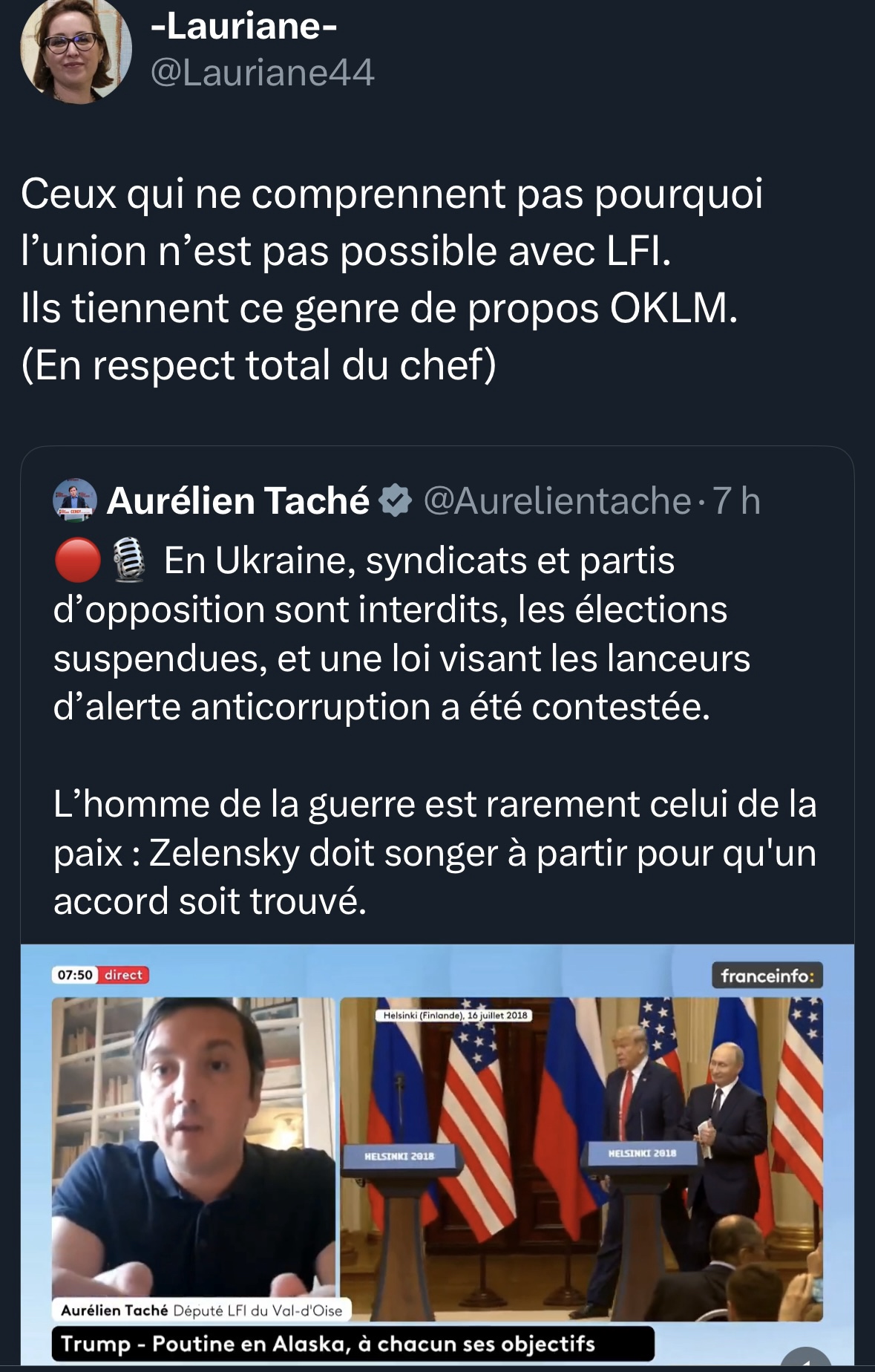875x1372 pixels.
Task: Click the red circle emoji
Action: point(78,561)
